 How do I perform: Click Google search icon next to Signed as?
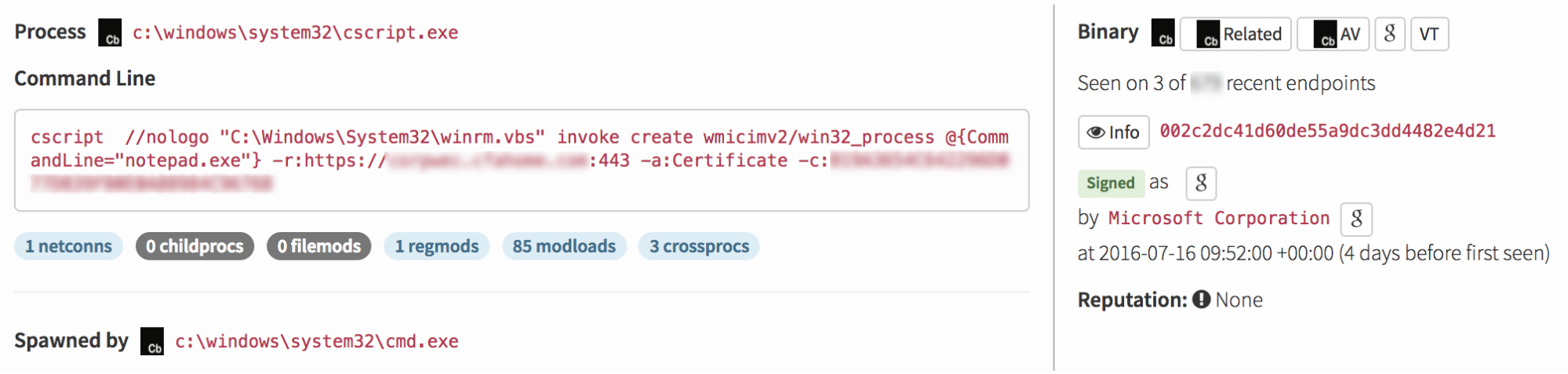(x=1201, y=183)
